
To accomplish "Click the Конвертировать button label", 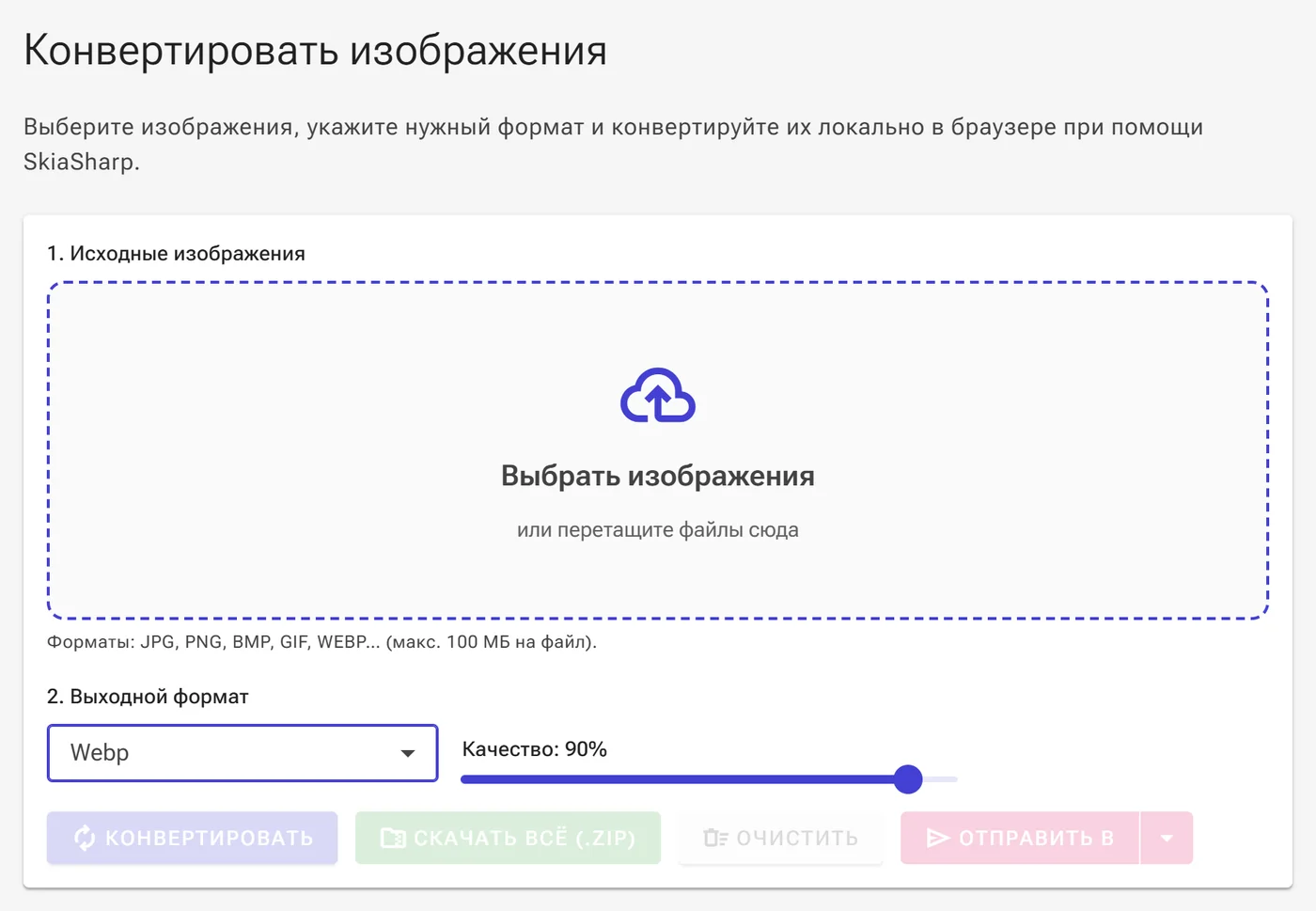I will 209,838.
